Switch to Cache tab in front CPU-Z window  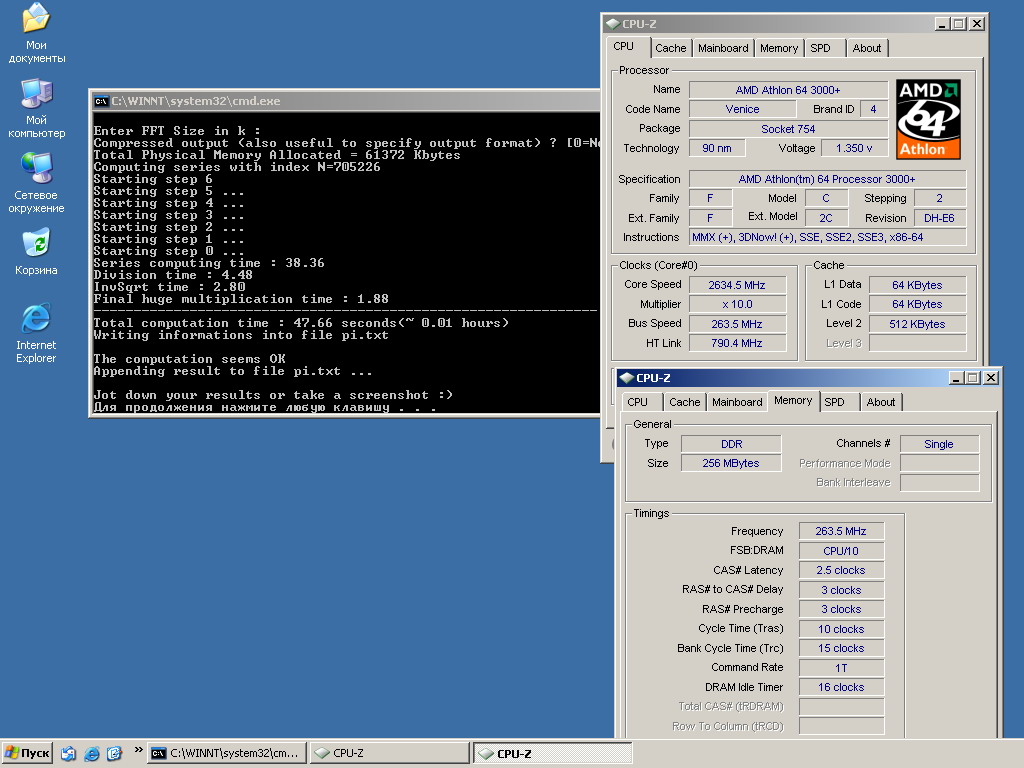point(684,402)
